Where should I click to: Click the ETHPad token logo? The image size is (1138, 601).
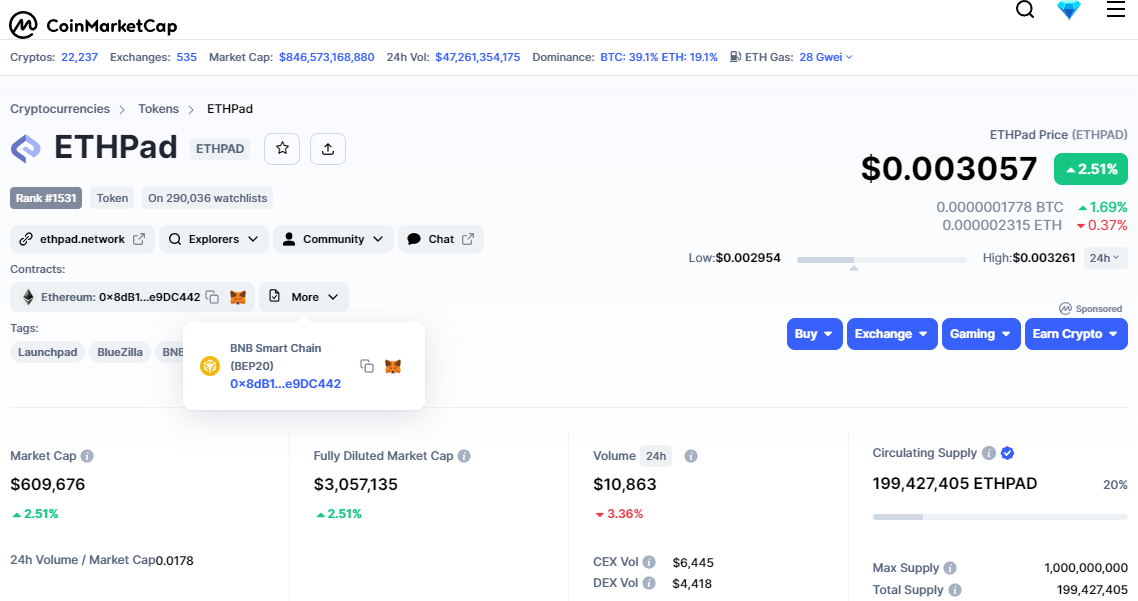(25, 148)
